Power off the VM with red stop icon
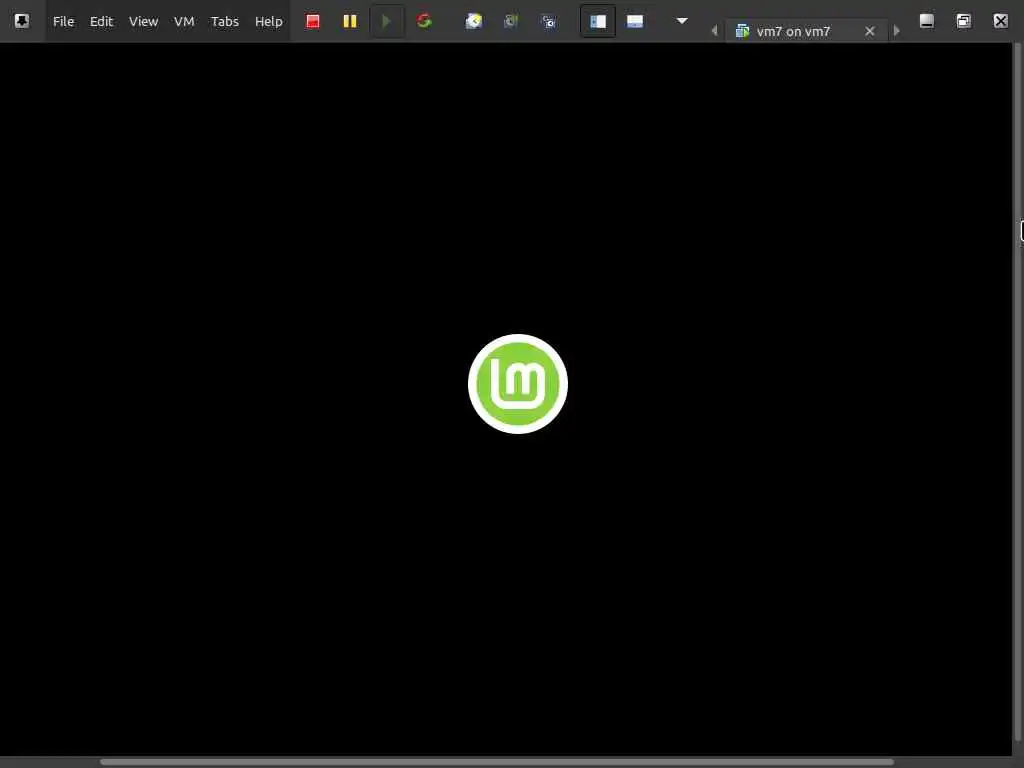The width and height of the screenshot is (1024, 768). pos(313,22)
